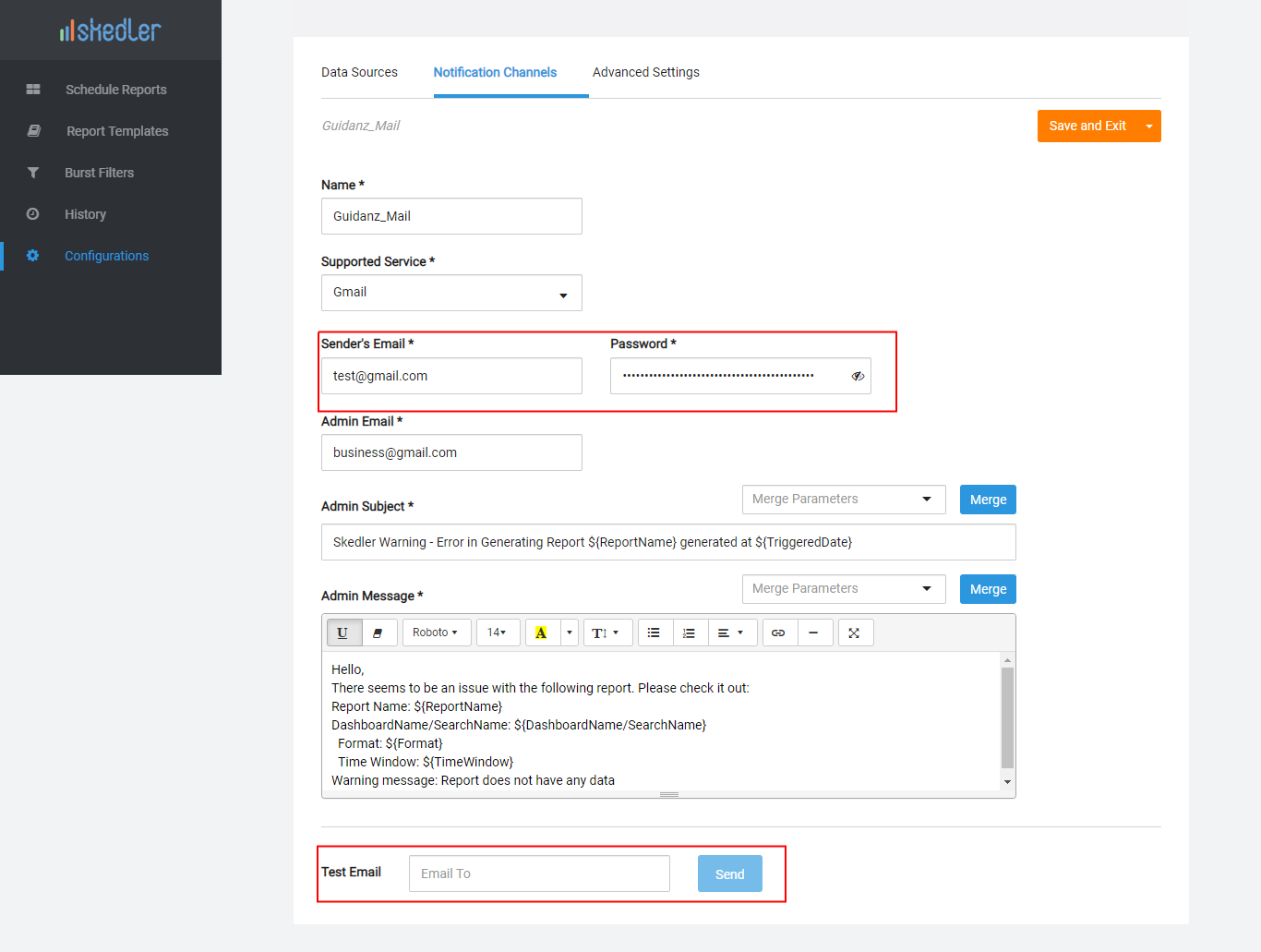1261x952 pixels.
Task: Toggle fullscreen editor mode
Action: tap(855, 633)
